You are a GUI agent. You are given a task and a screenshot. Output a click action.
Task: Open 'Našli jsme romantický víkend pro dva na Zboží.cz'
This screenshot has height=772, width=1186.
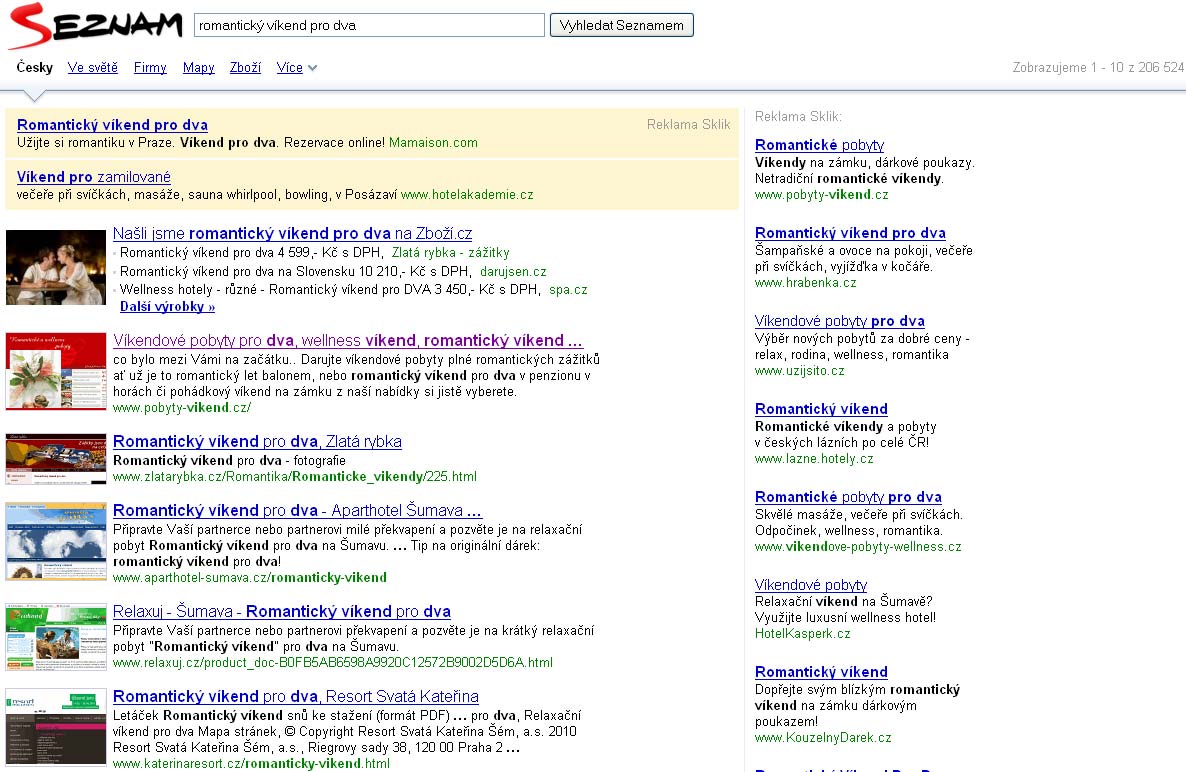pyautogui.click(x=293, y=234)
